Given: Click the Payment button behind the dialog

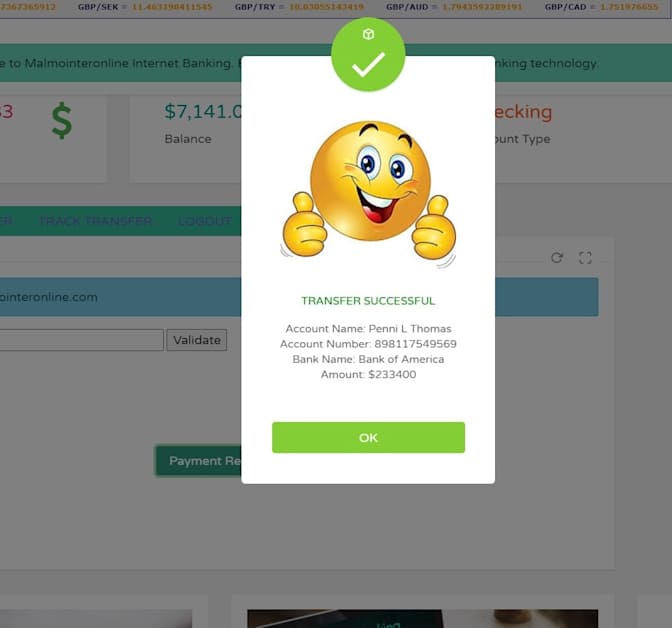Looking at the screenshot, I should [198, 461].
